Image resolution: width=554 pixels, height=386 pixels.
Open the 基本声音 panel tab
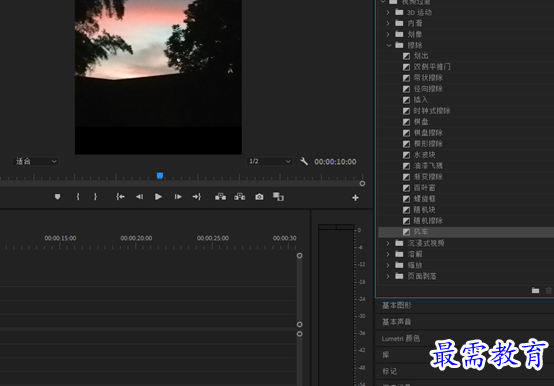tap(397, 322)
